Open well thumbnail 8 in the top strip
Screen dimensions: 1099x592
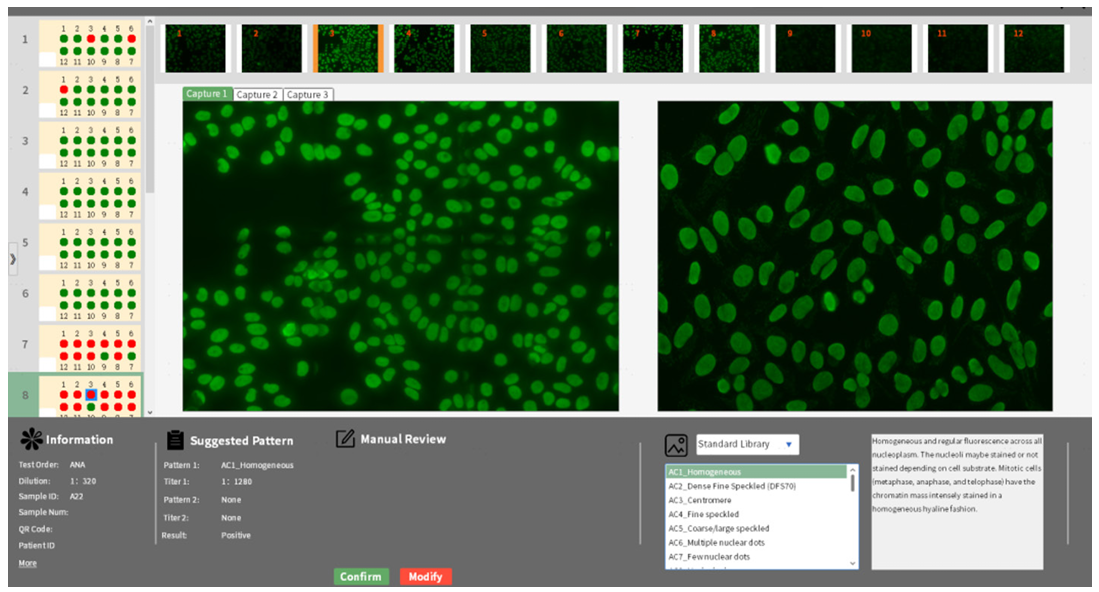click(x=729, y=48)
